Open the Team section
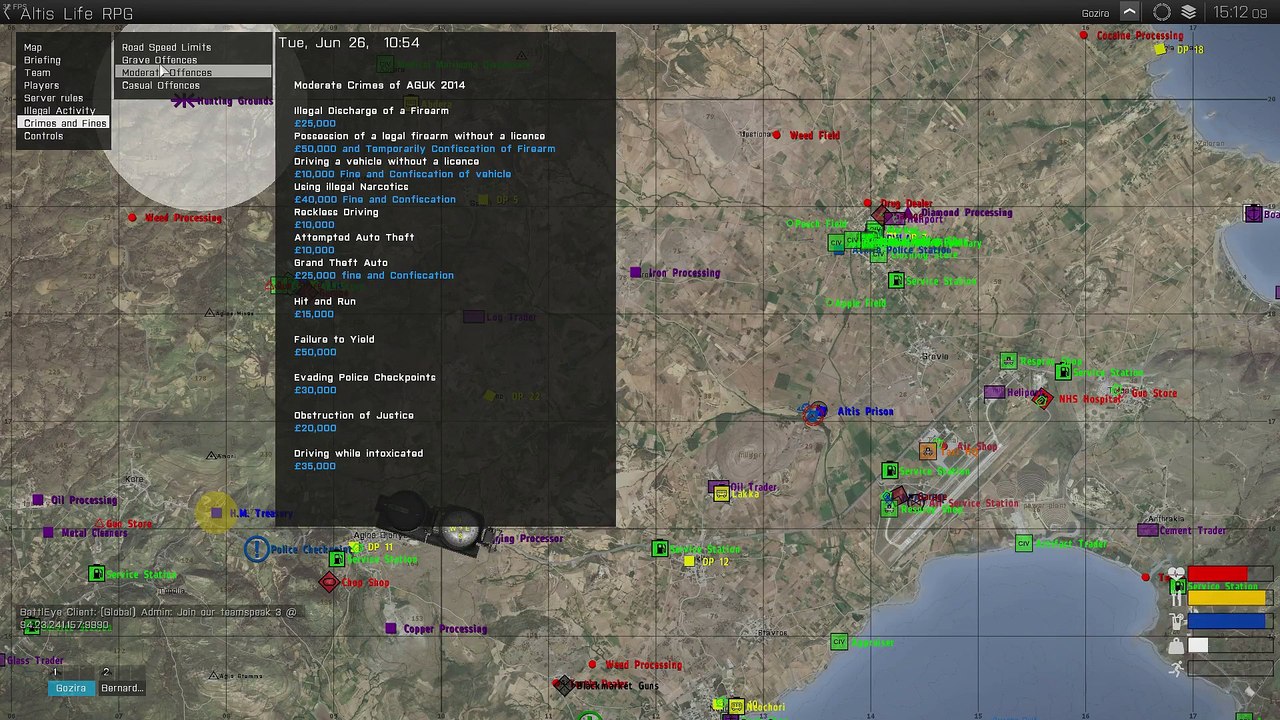1280x720 pixels. pos(37,73)
